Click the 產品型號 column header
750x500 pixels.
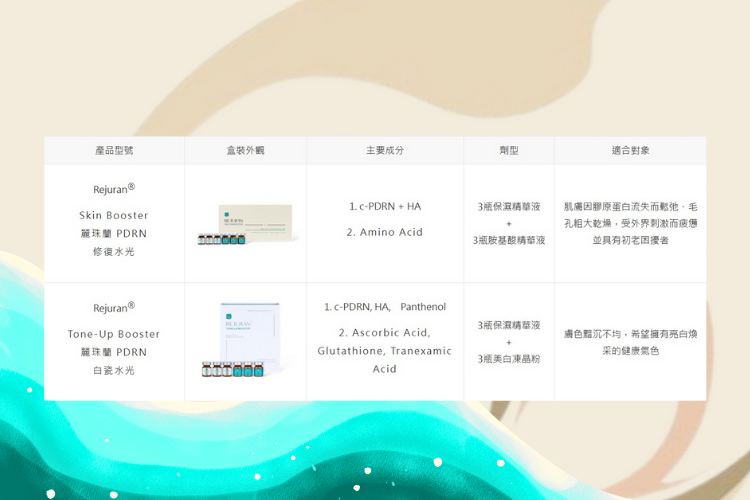tap(114, 150)
